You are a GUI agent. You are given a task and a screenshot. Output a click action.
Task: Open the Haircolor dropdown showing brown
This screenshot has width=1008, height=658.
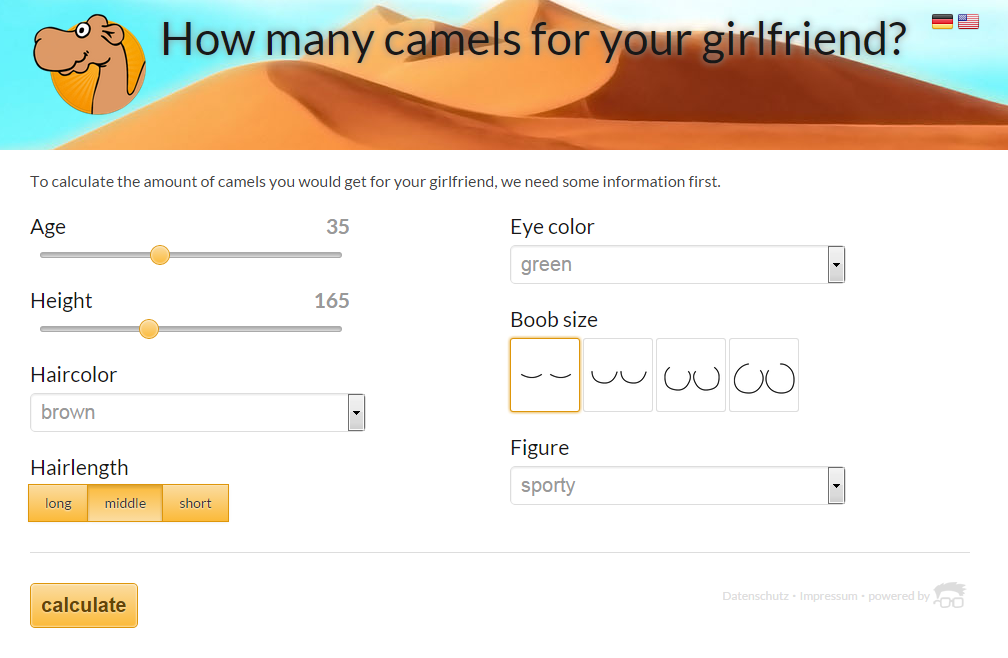tap(197, 413)
